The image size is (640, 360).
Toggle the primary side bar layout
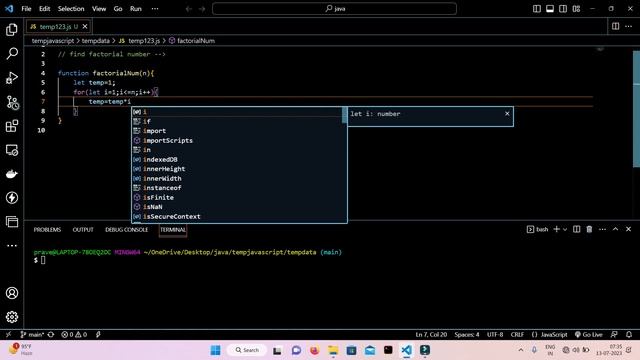537,9
